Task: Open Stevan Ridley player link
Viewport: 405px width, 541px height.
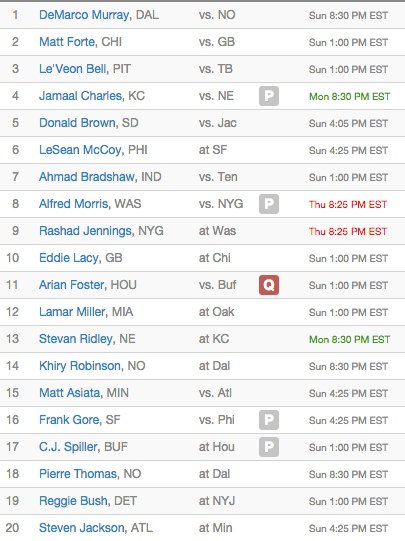Action: 76,339
